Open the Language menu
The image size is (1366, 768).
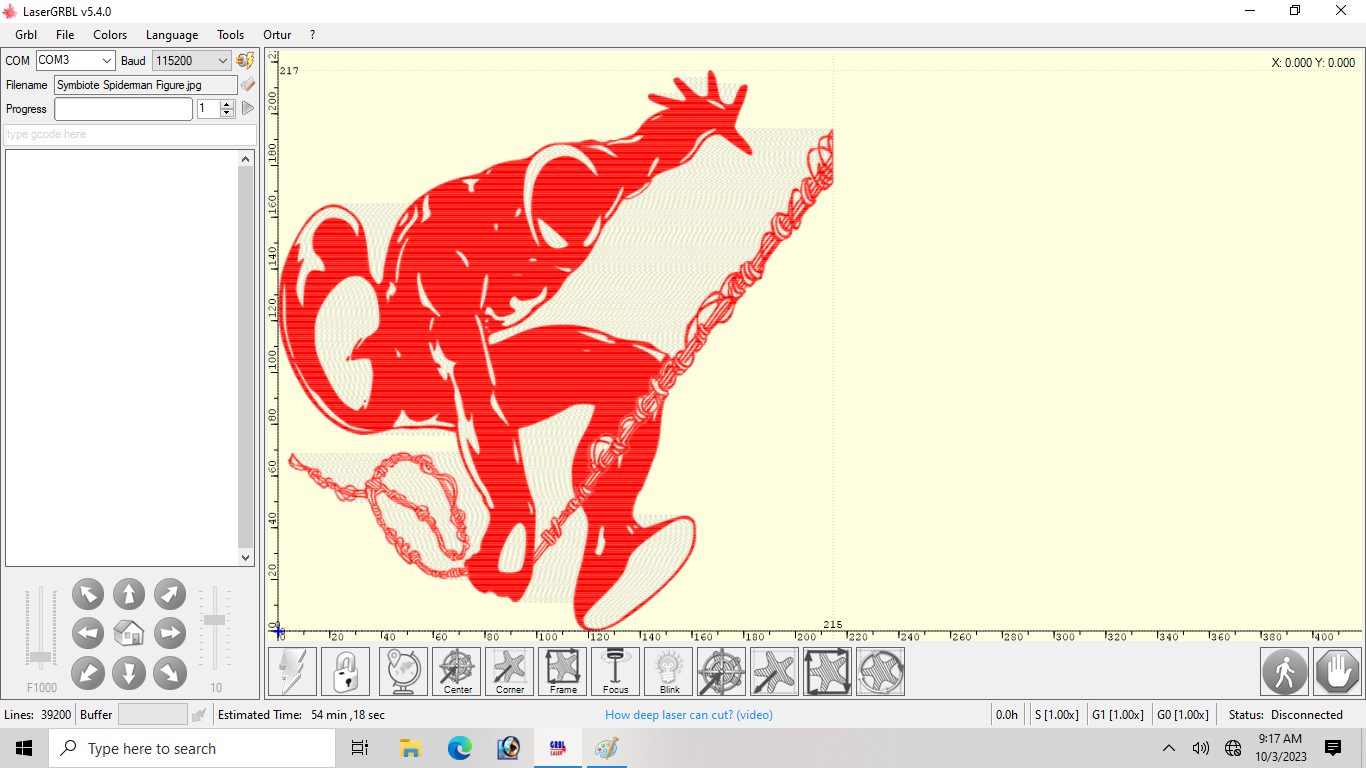(x=172, y=35)
